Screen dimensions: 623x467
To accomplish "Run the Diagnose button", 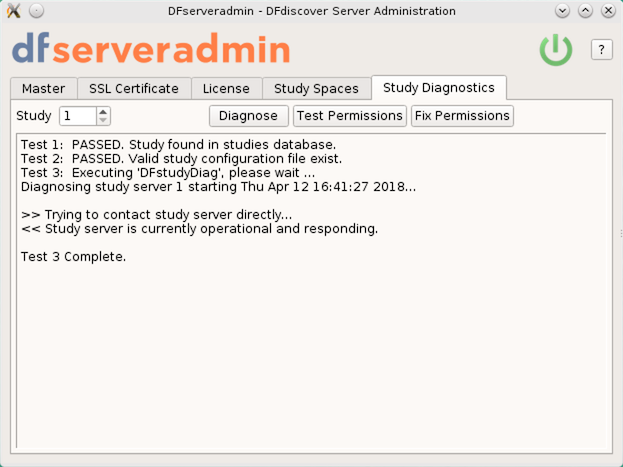I will [x=249, y=116].
